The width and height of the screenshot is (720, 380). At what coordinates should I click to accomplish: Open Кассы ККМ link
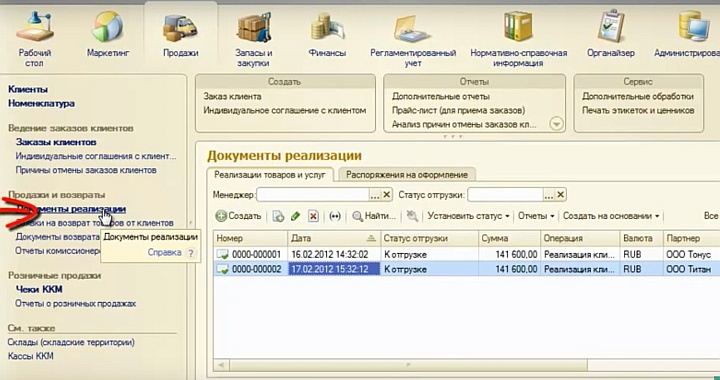tap(31, 356)
